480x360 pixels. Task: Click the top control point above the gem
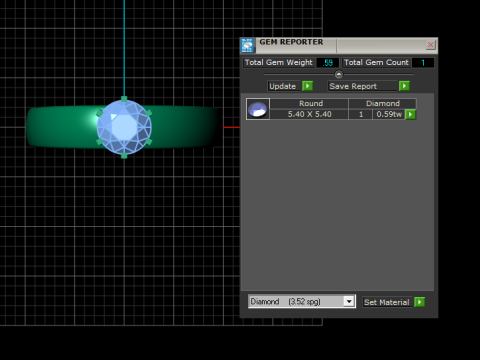[124, 99]
